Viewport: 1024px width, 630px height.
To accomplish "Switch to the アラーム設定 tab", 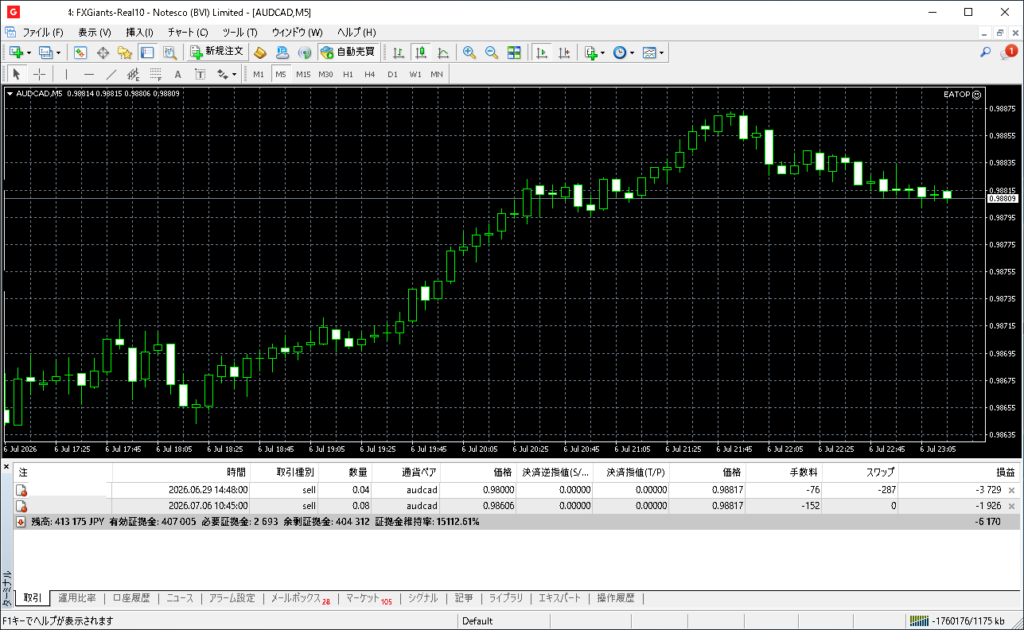I will 232,598.
